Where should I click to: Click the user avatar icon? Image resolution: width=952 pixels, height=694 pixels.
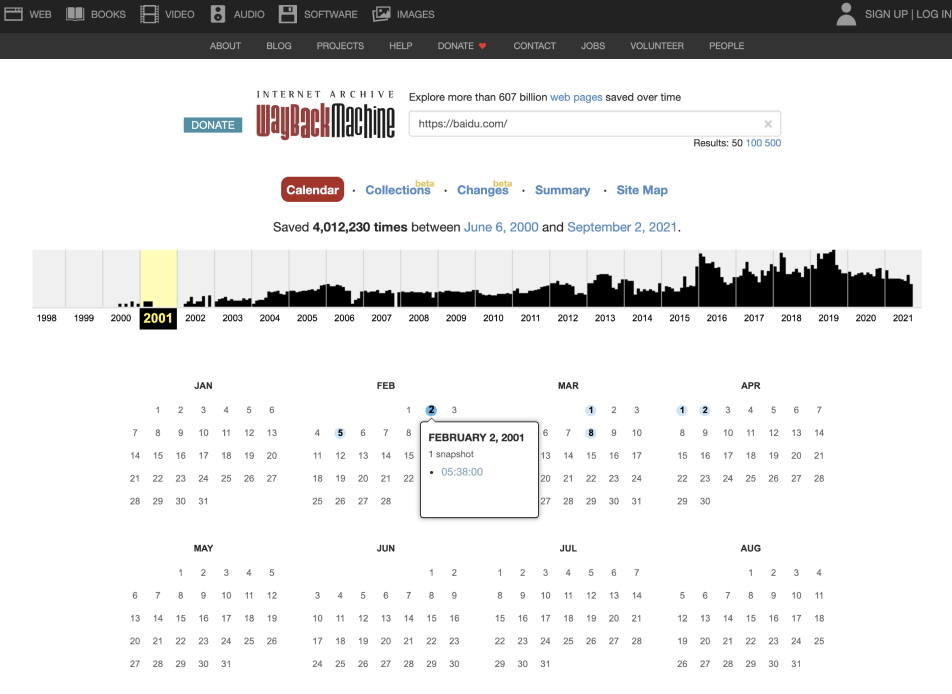point(846,14)
